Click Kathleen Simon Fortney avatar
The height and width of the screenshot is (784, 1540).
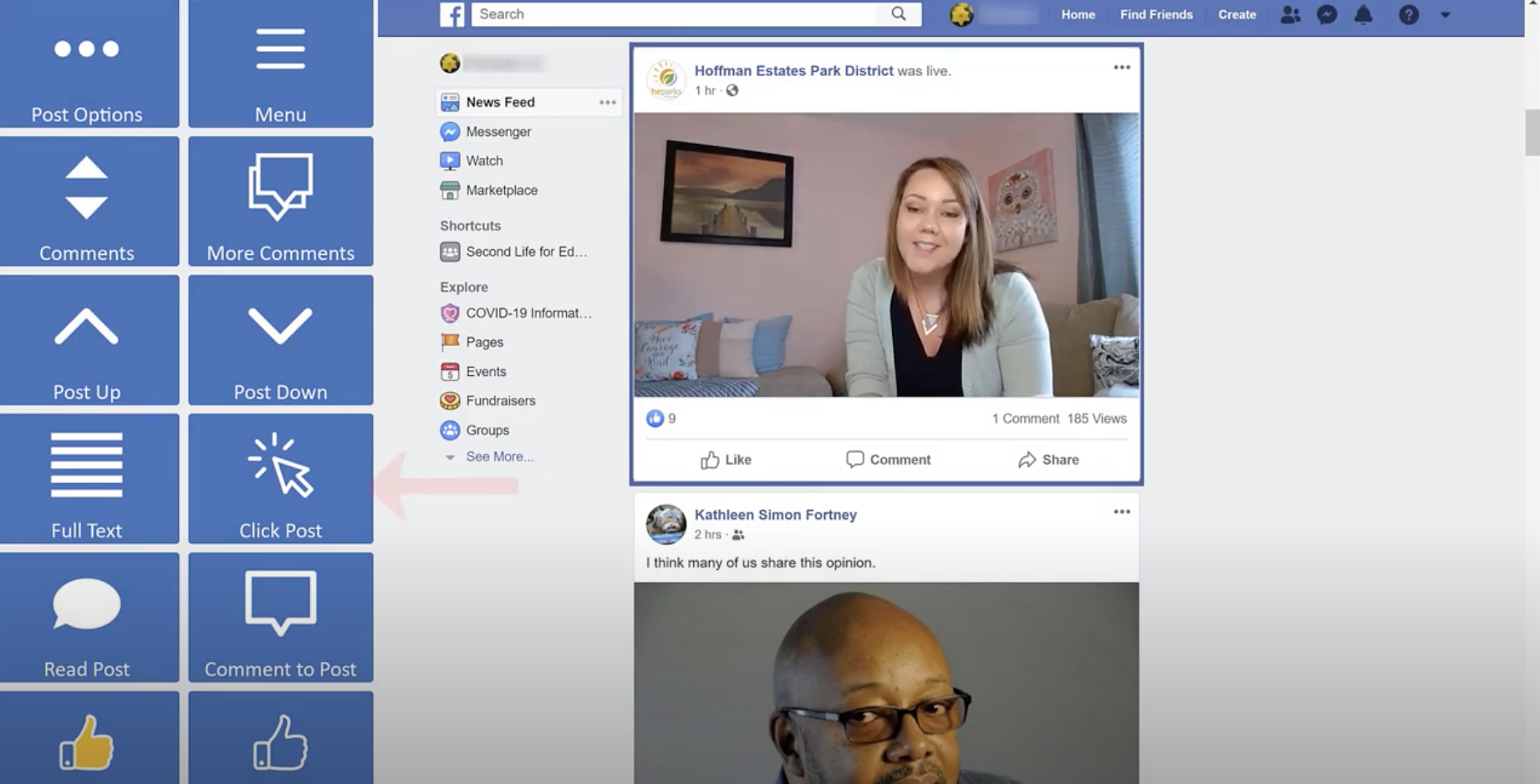tap(666, 524)
